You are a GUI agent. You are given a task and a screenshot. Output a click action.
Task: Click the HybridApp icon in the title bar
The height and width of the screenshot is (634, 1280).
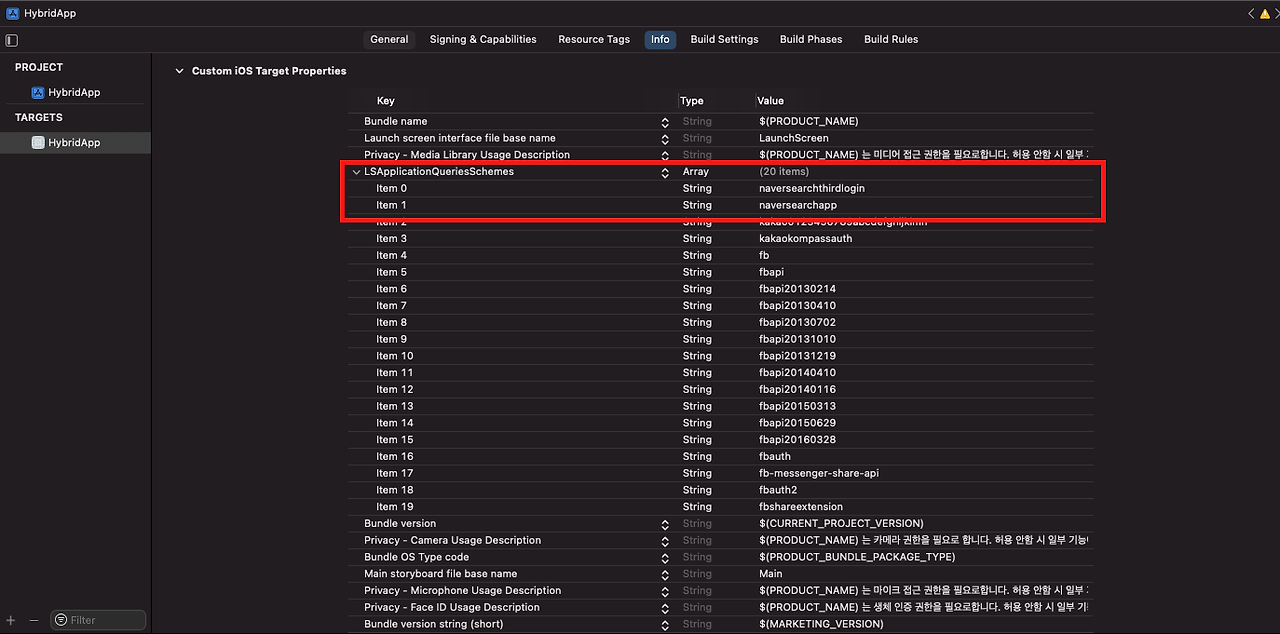(x=12, y=13)
